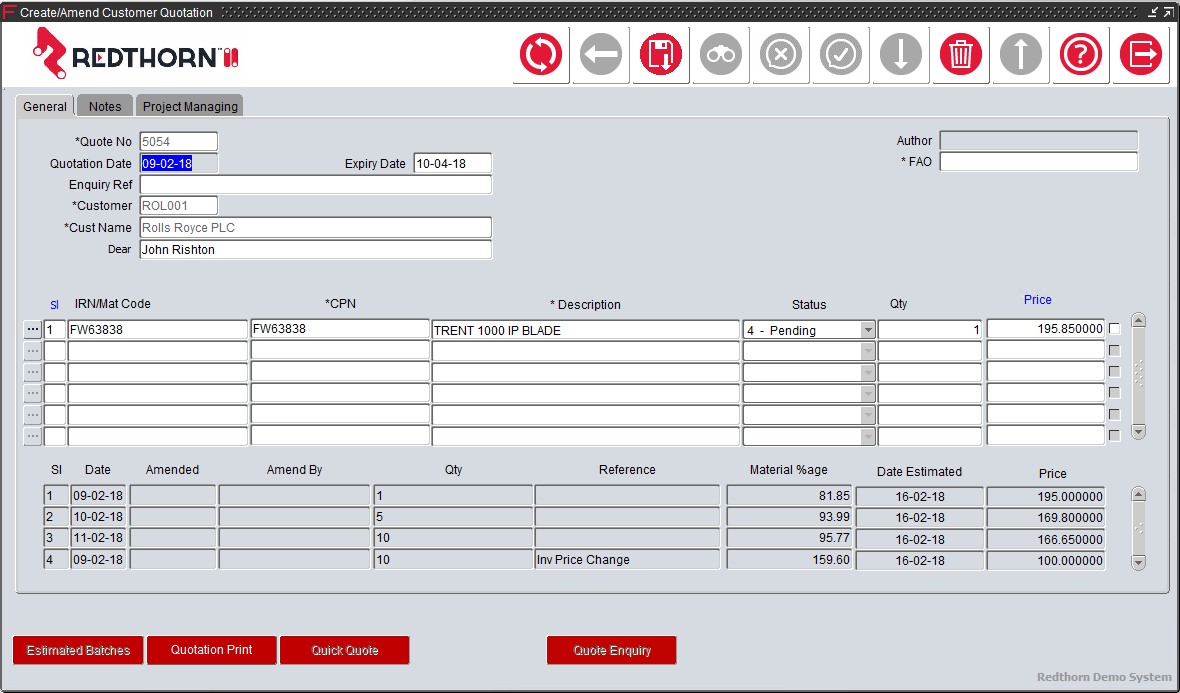Open the Status dropdown showing '4 - Pending'
The image size is (1180, 693).
(x=866, y=328)
